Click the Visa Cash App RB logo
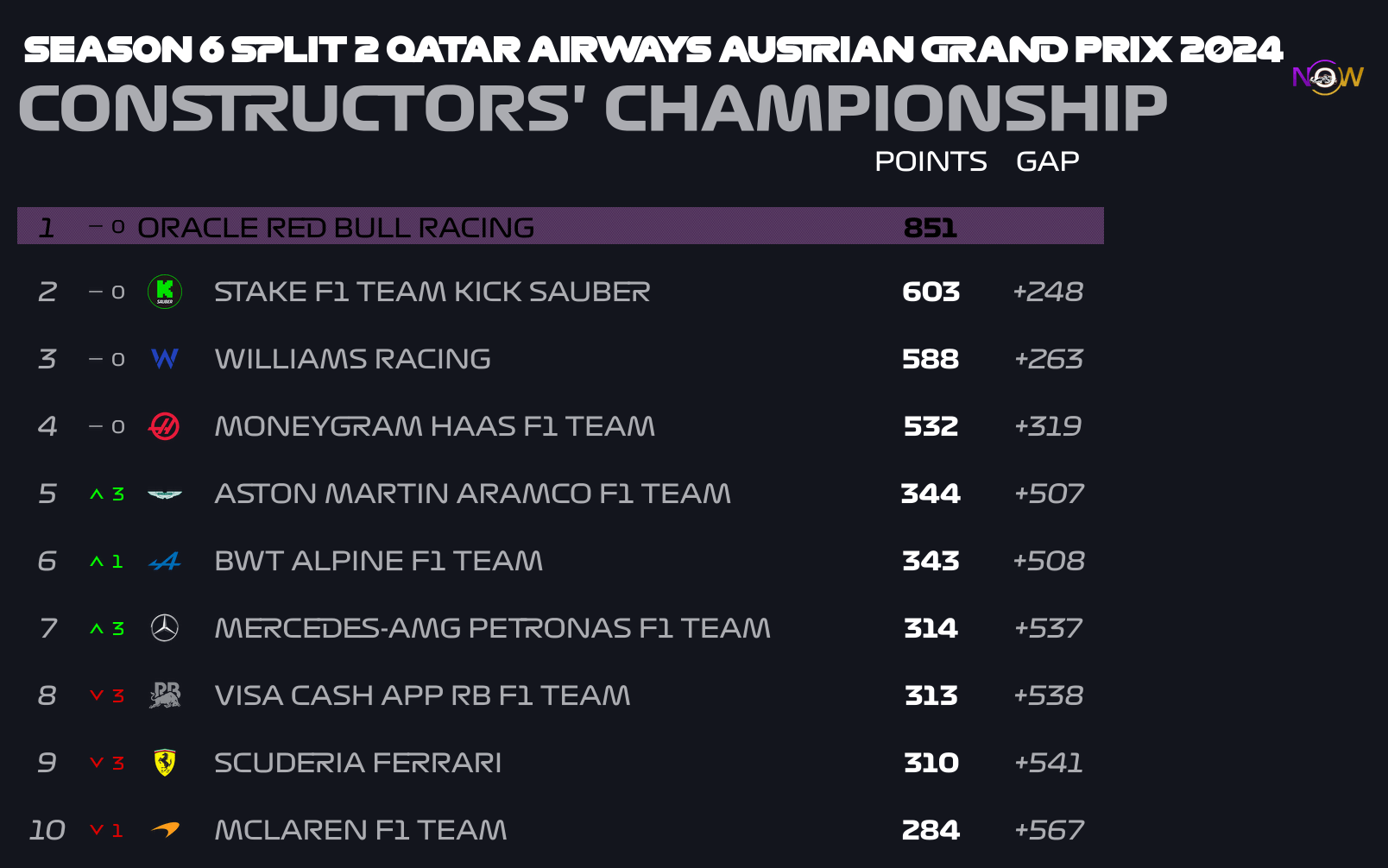Viewport: 1388px width, 868px height. coord(165,695)
